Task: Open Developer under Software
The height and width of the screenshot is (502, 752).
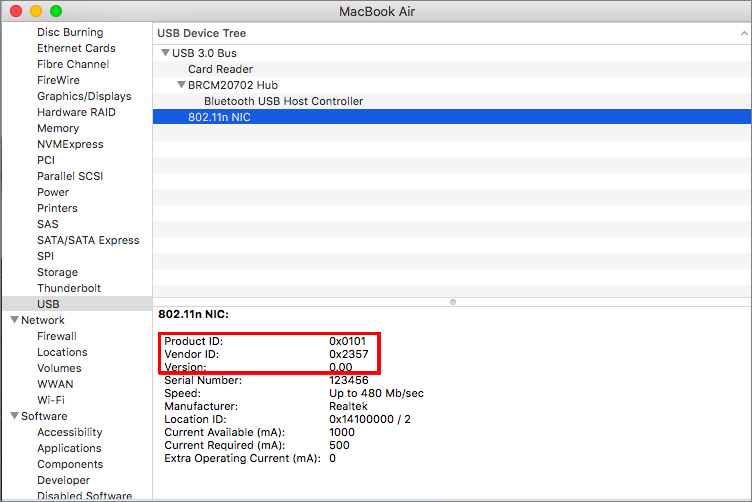Action: point(63,480)
